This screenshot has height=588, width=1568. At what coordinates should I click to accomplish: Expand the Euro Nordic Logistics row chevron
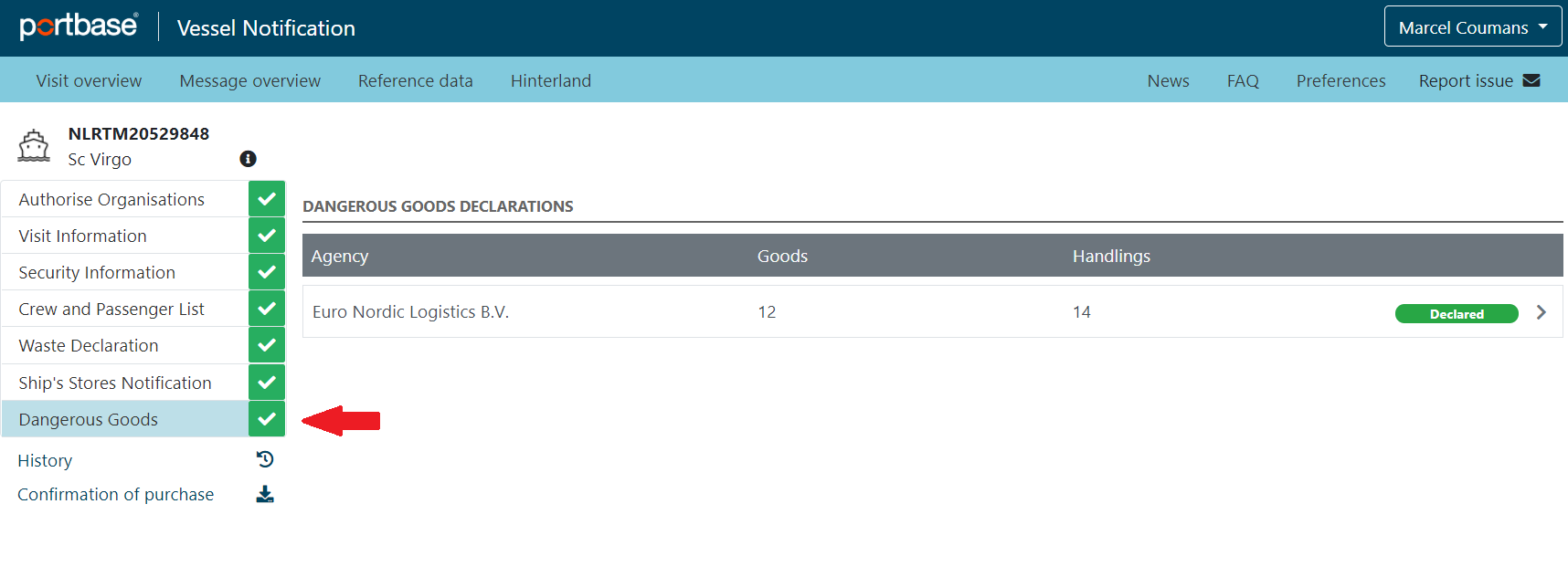point(1542,312)
